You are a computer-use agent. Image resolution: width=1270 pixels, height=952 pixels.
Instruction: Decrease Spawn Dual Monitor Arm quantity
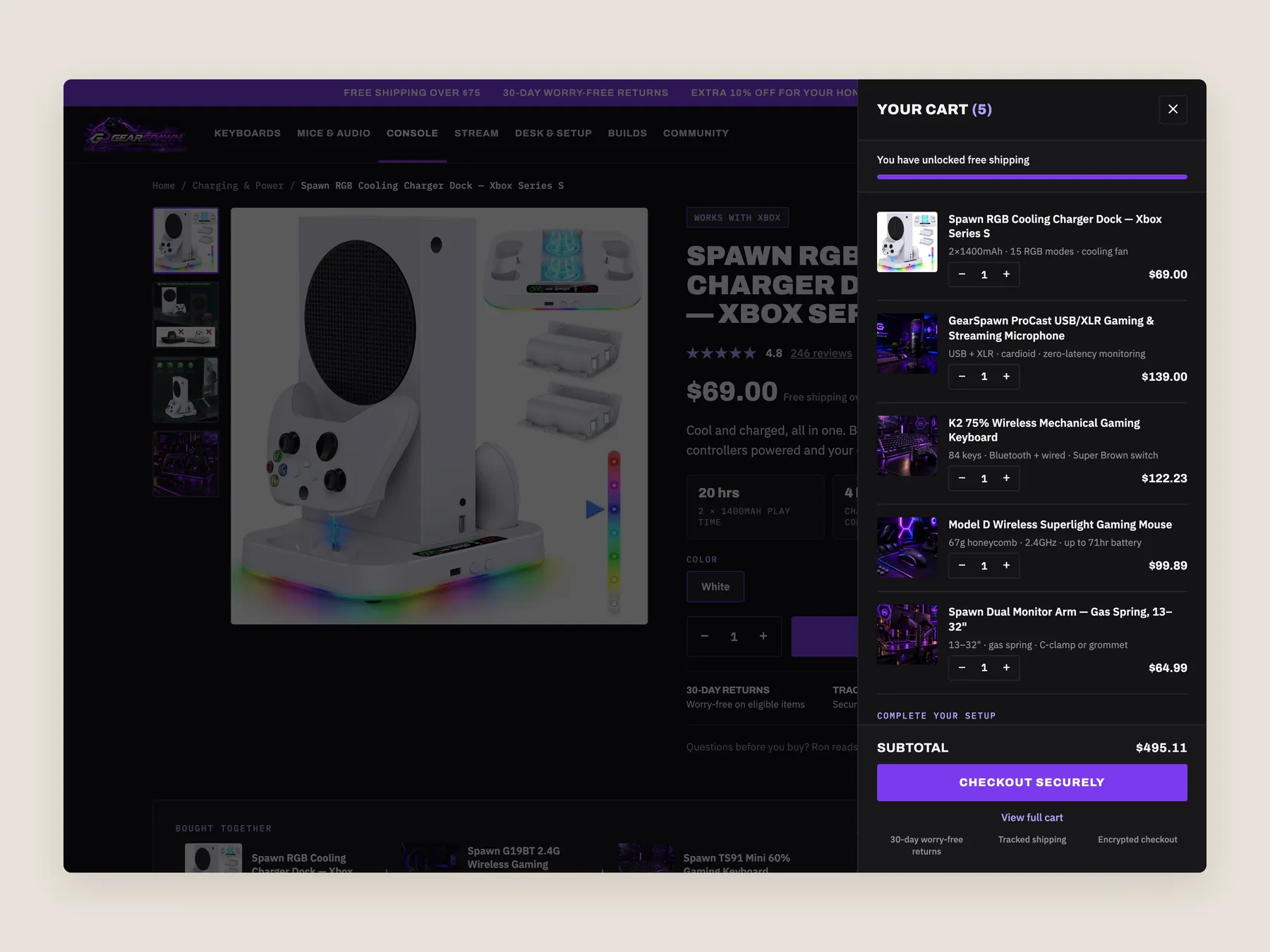[962, 668]
